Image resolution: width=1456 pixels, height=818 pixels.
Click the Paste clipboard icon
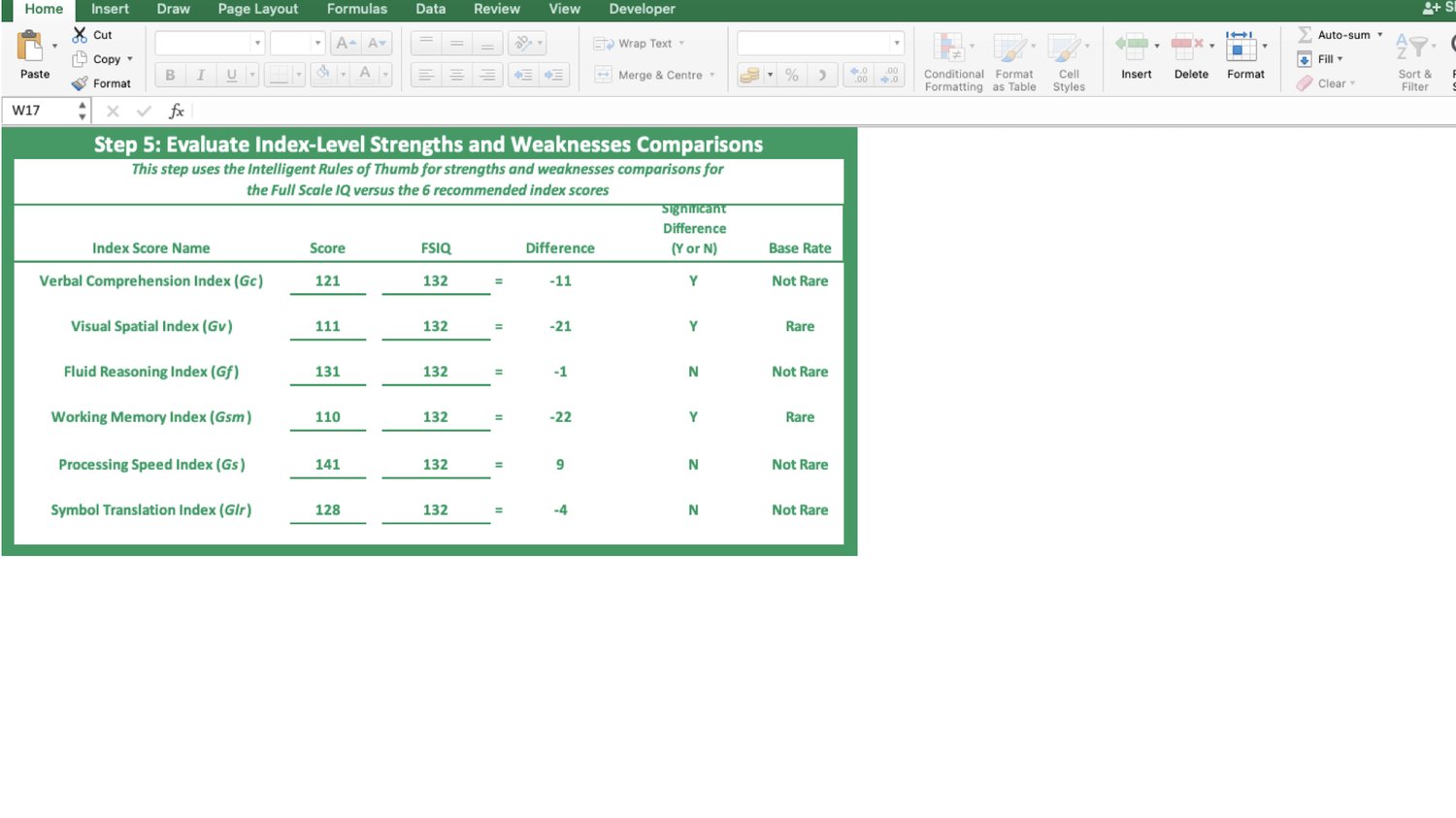[x=31, y=47]
